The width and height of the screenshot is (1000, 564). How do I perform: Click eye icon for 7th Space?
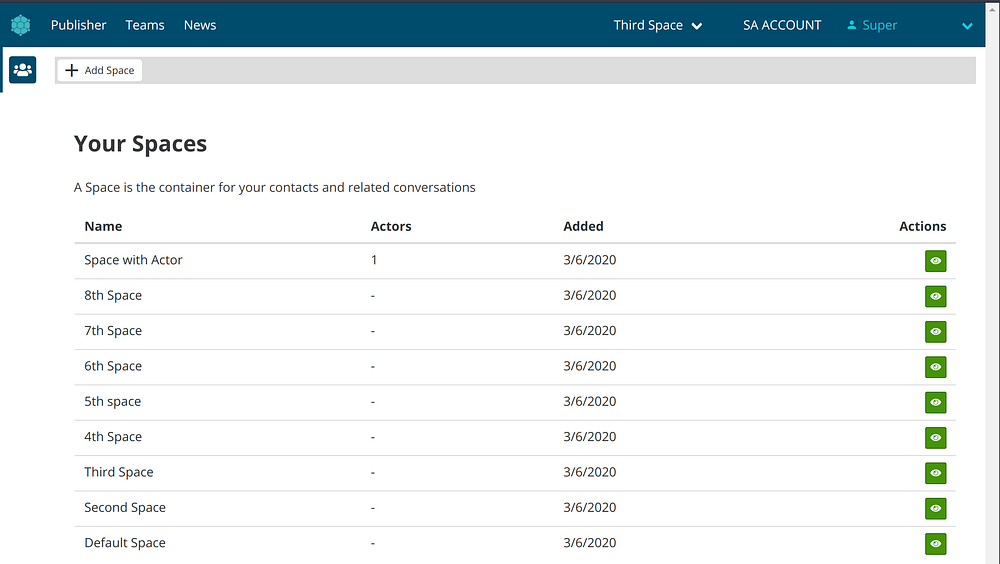pos(935,332)
